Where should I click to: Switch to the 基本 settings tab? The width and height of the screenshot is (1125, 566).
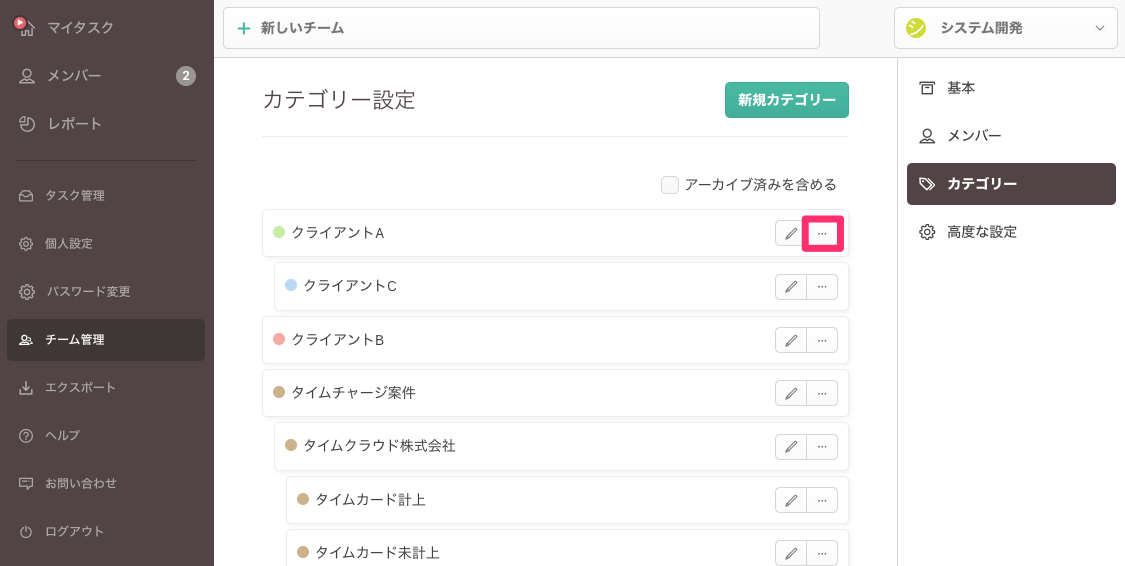point(960,88)
